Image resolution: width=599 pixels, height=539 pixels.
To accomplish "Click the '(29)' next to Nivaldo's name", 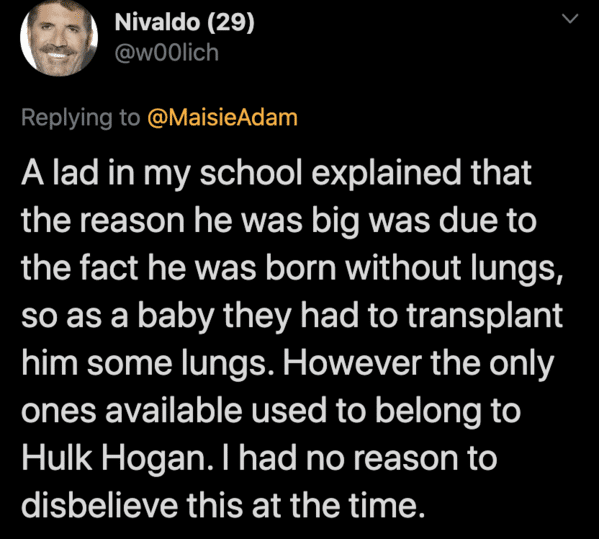I will (x=231, y=23).
